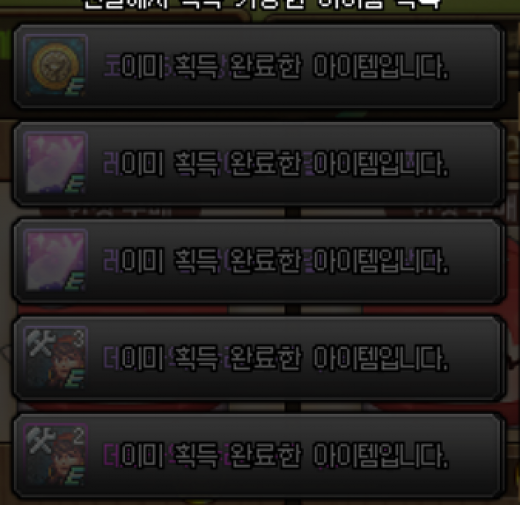
Task: Select the red-haired character icon numbered 2
Action: (x=56, y=455)
